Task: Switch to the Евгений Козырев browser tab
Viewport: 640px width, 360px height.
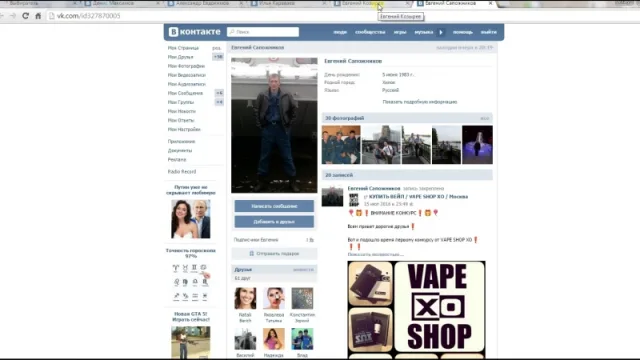Action: [x=370, y=3]
